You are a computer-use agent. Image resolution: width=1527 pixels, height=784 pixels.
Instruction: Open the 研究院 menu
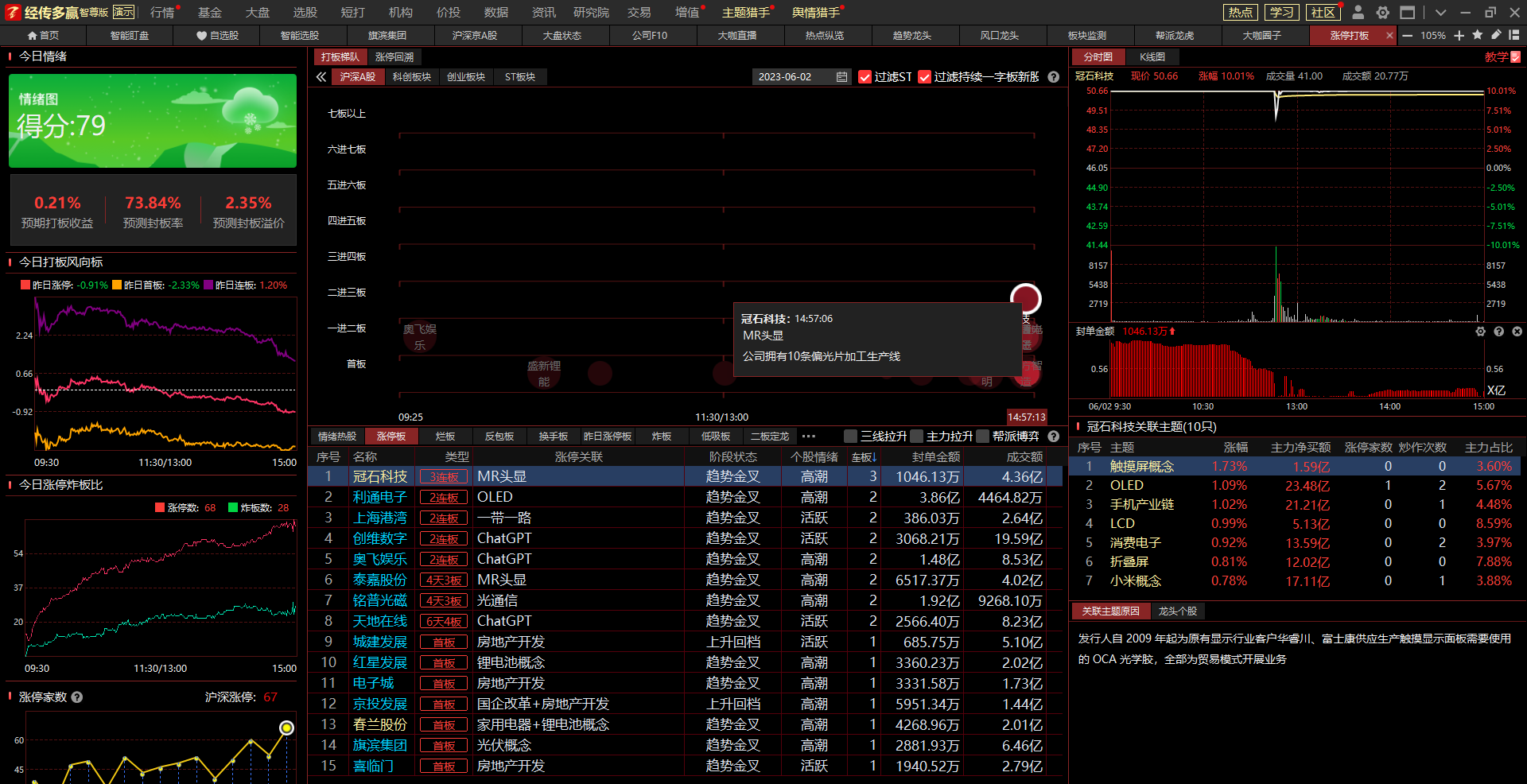[x=591, y=13]
